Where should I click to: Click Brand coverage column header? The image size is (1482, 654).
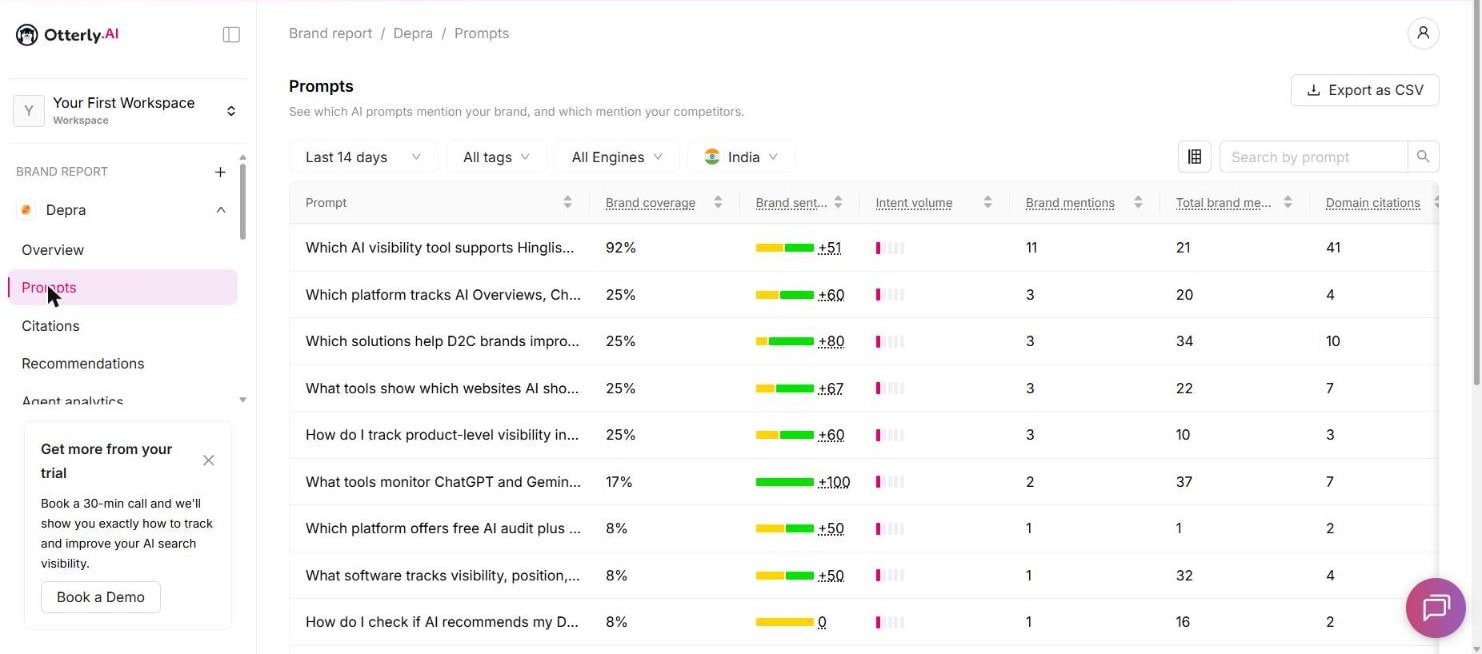click(x=650, y=203)
